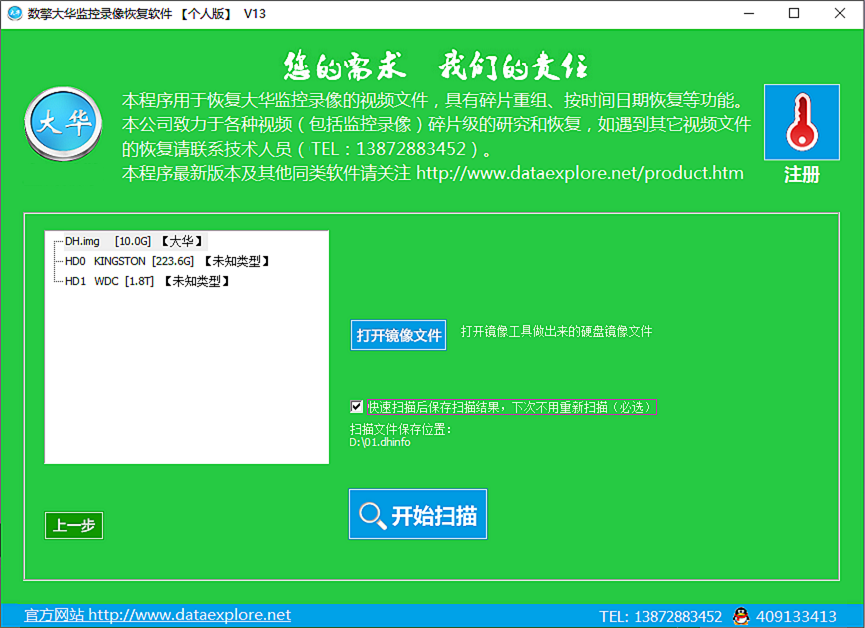Screen dimensions: 865x628
Task: Open official website link in footer
Action: click(157, 615)
